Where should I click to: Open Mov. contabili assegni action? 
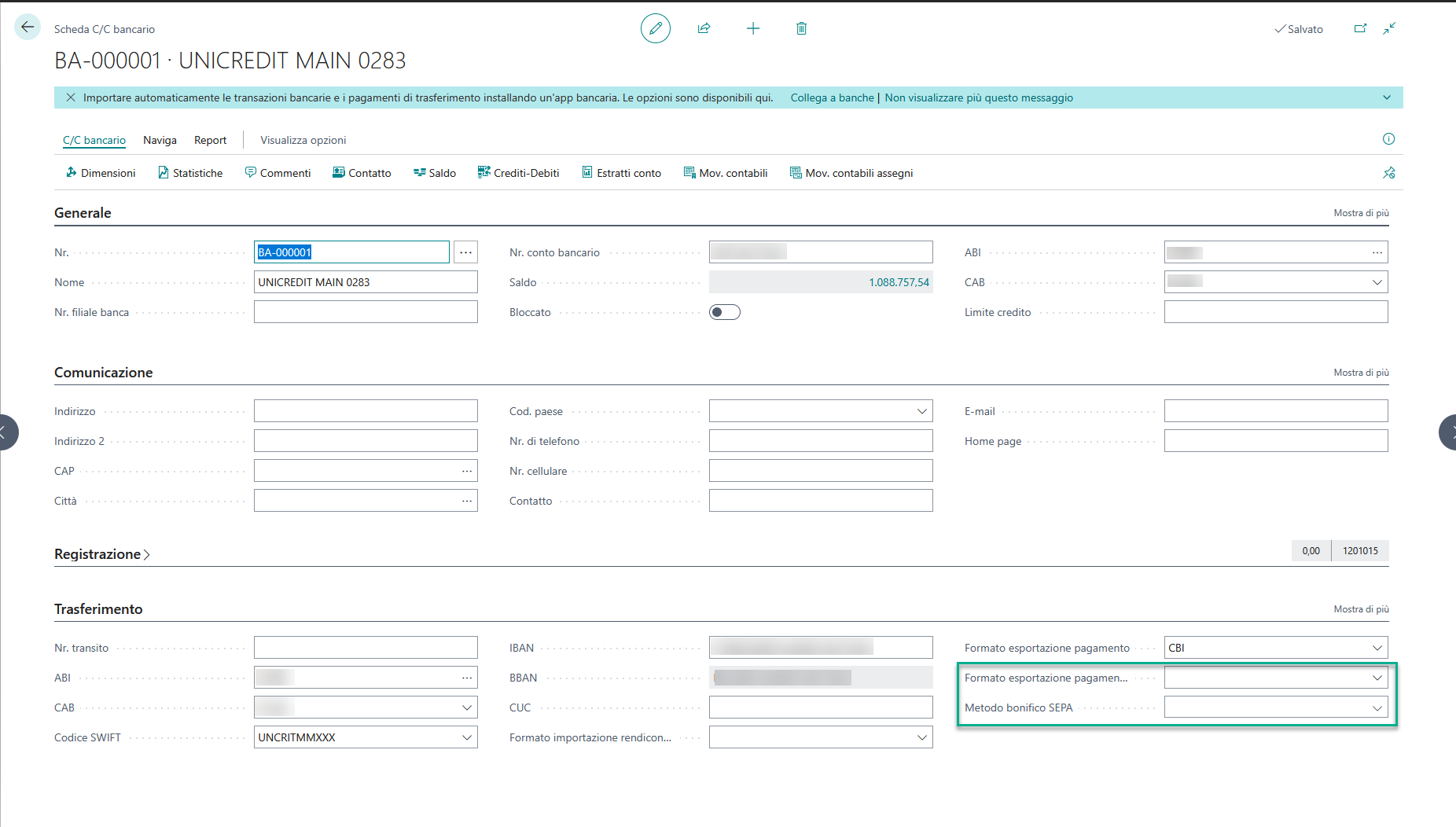coord(851,173)
